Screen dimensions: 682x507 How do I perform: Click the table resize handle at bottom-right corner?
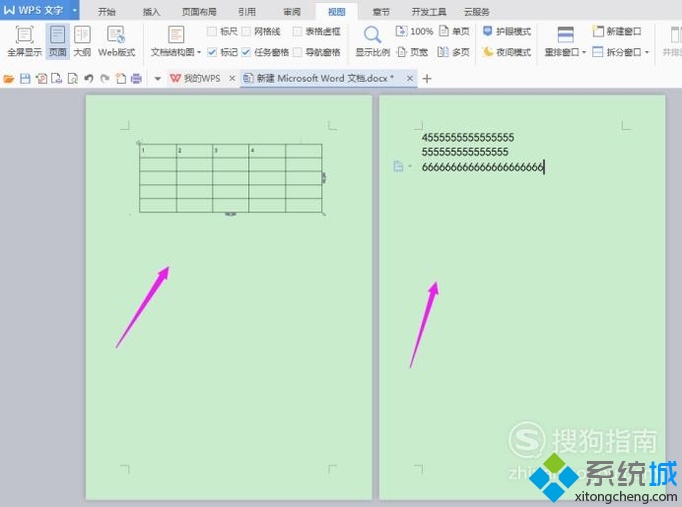324,213
